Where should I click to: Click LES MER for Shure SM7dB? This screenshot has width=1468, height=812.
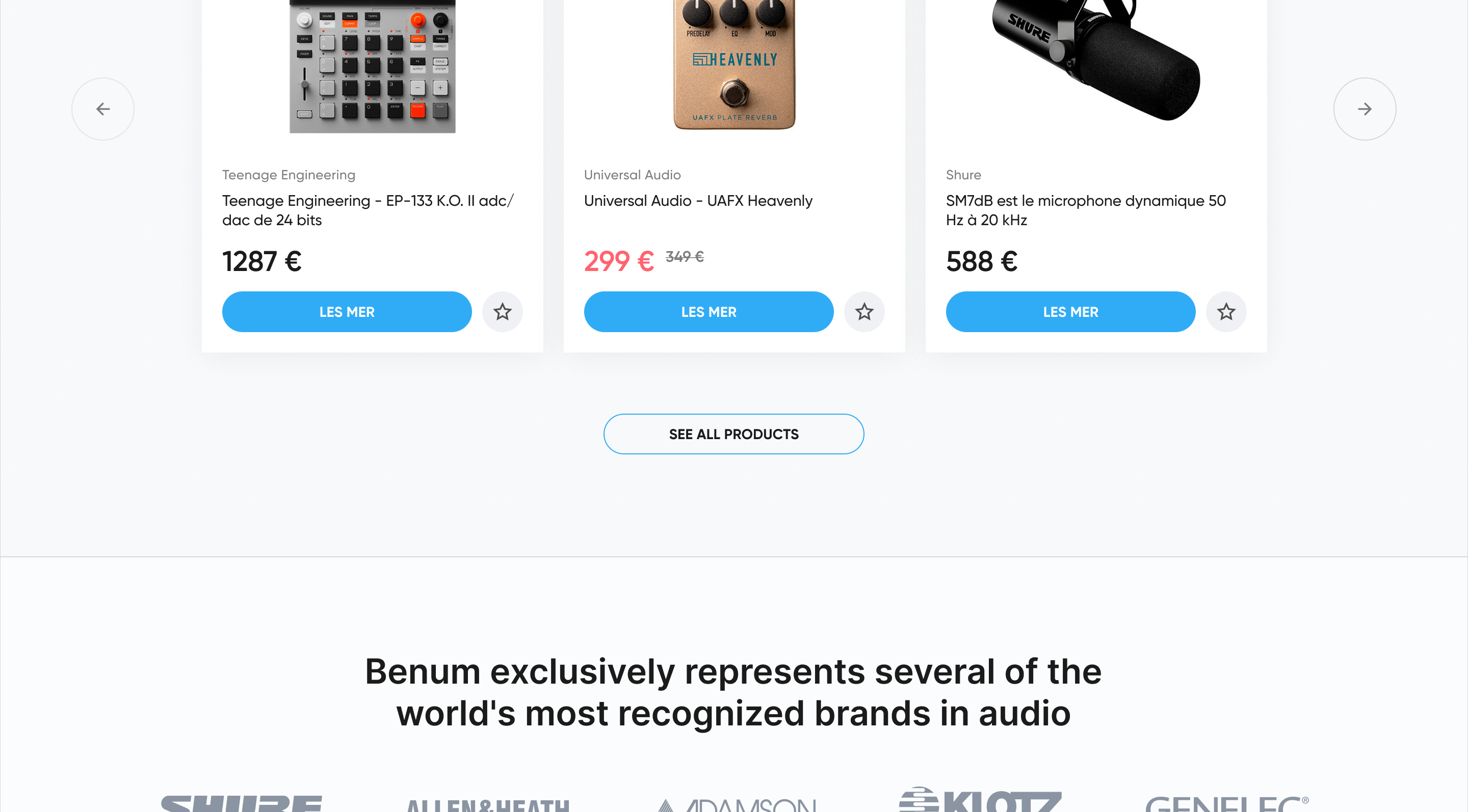(1070, 311)
